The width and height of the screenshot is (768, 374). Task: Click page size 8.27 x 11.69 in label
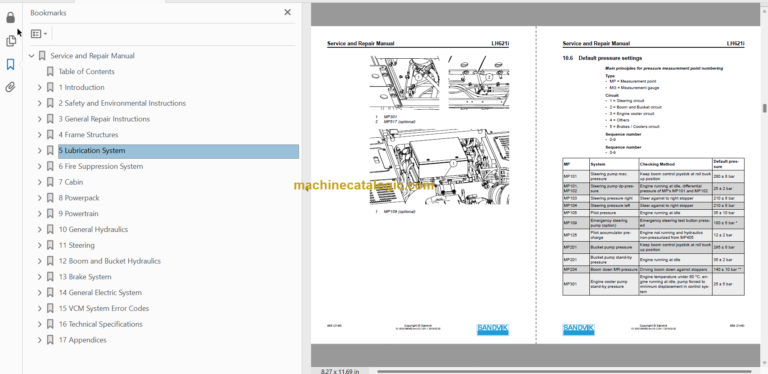pos(340,371)
